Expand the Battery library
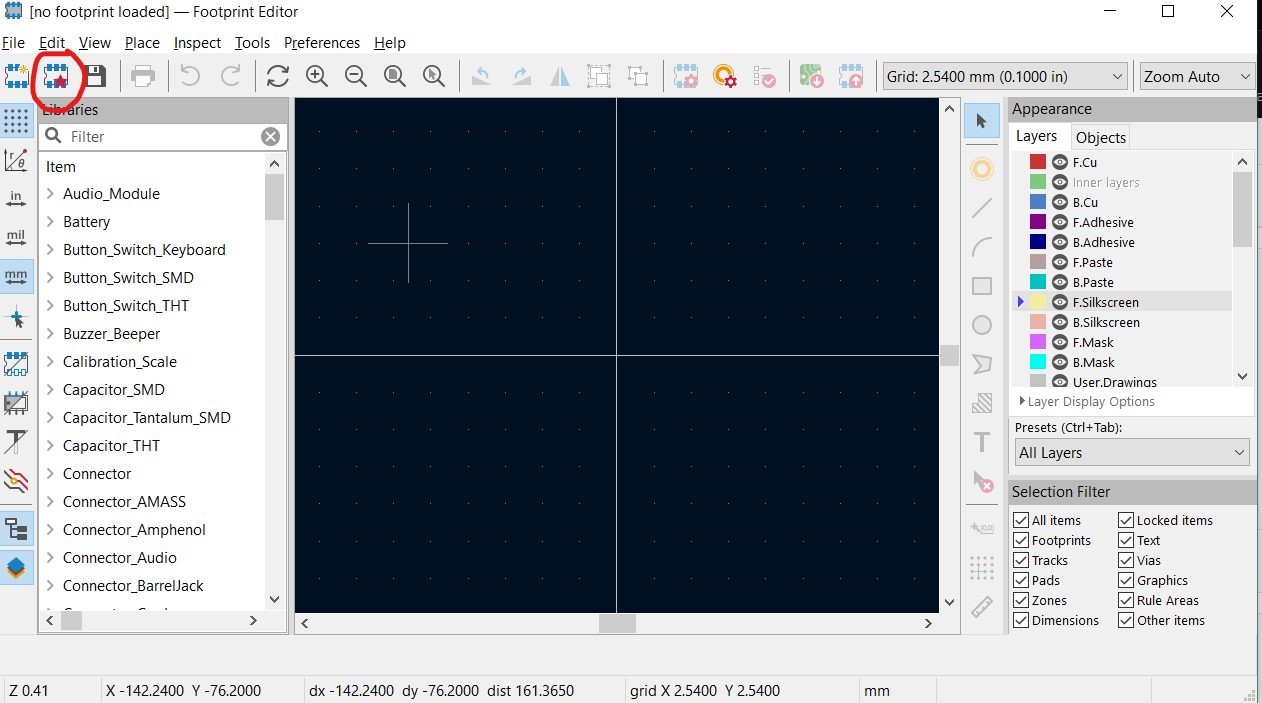1262x703 pixels. tap(50, 222)
